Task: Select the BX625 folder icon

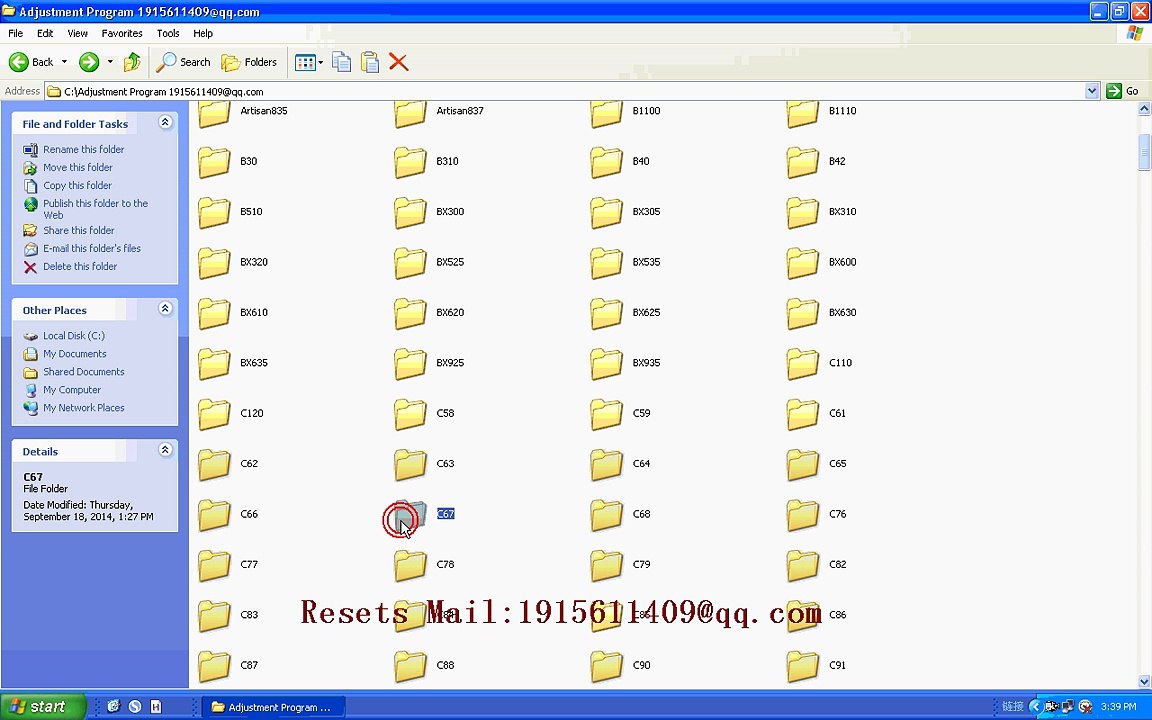Action: 606,313
